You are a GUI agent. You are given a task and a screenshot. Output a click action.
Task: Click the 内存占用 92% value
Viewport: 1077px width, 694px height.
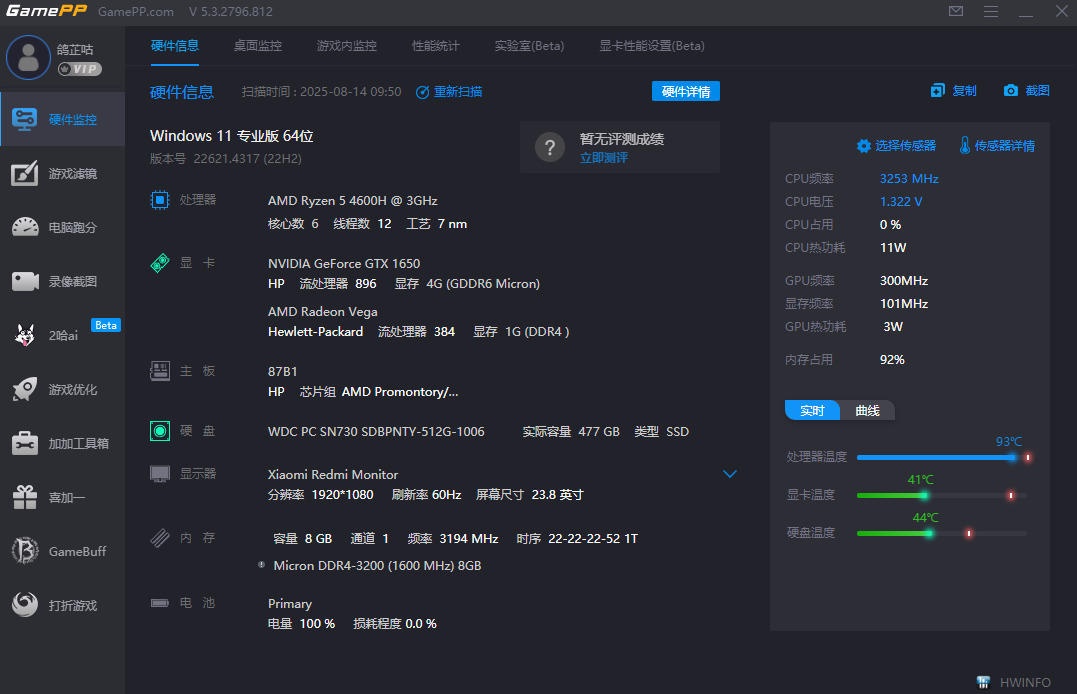pyautogui.click(x=892, y=359)
